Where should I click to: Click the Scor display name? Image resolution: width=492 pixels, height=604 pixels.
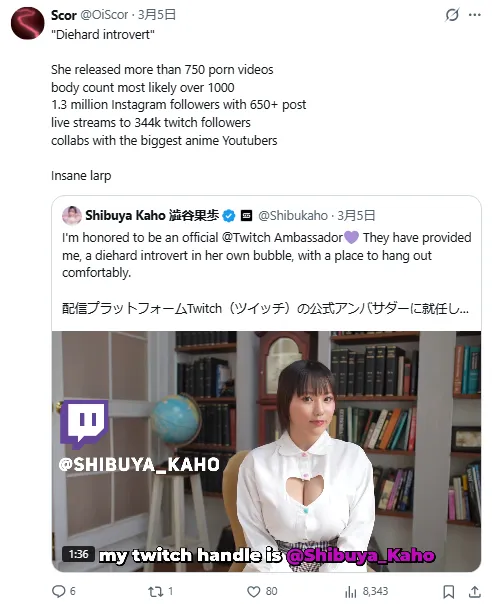[x=64, y=15]
